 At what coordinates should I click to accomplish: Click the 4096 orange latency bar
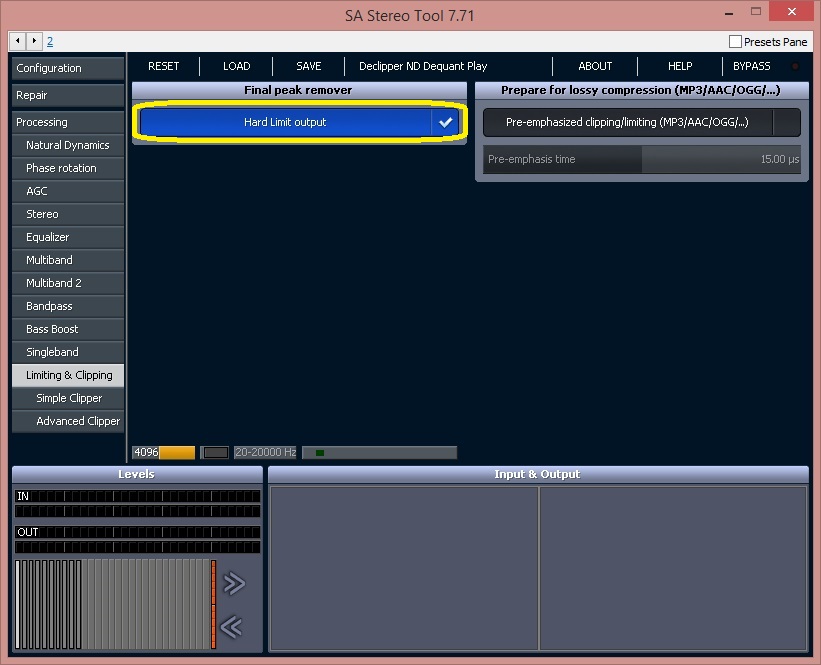tap(164, 452)
